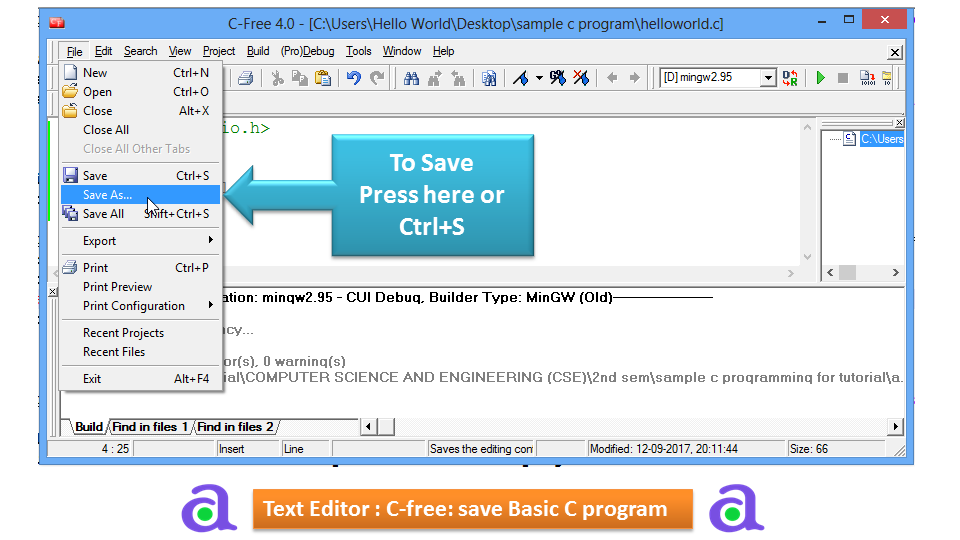The height and width of the screenshot is (540, 960).
Task: Choose Save As... from the File menu
Action: (x=141, y=195)
